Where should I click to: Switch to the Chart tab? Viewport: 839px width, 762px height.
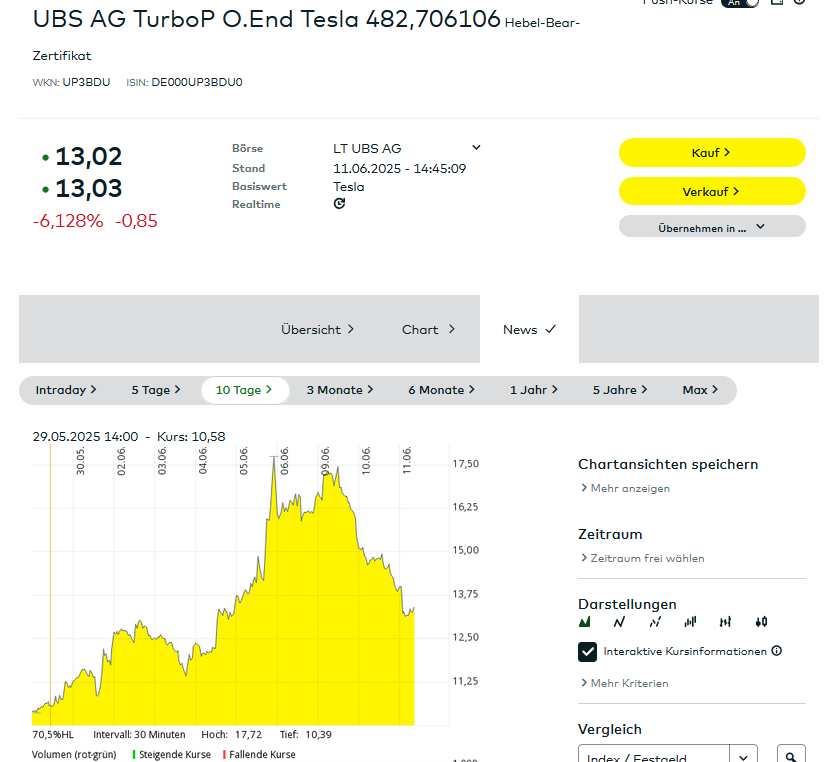click(428, 330)
